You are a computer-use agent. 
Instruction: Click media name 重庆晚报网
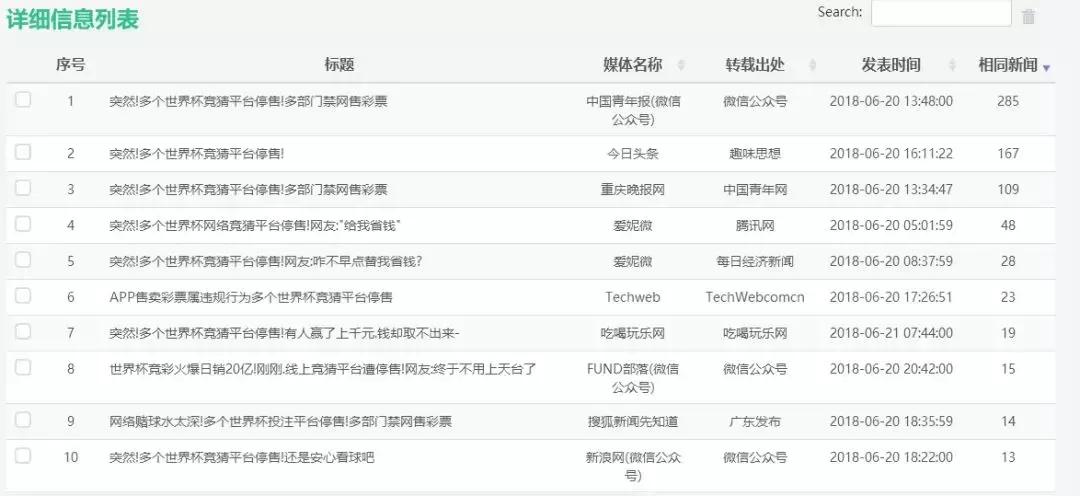(x=632, y=189)
